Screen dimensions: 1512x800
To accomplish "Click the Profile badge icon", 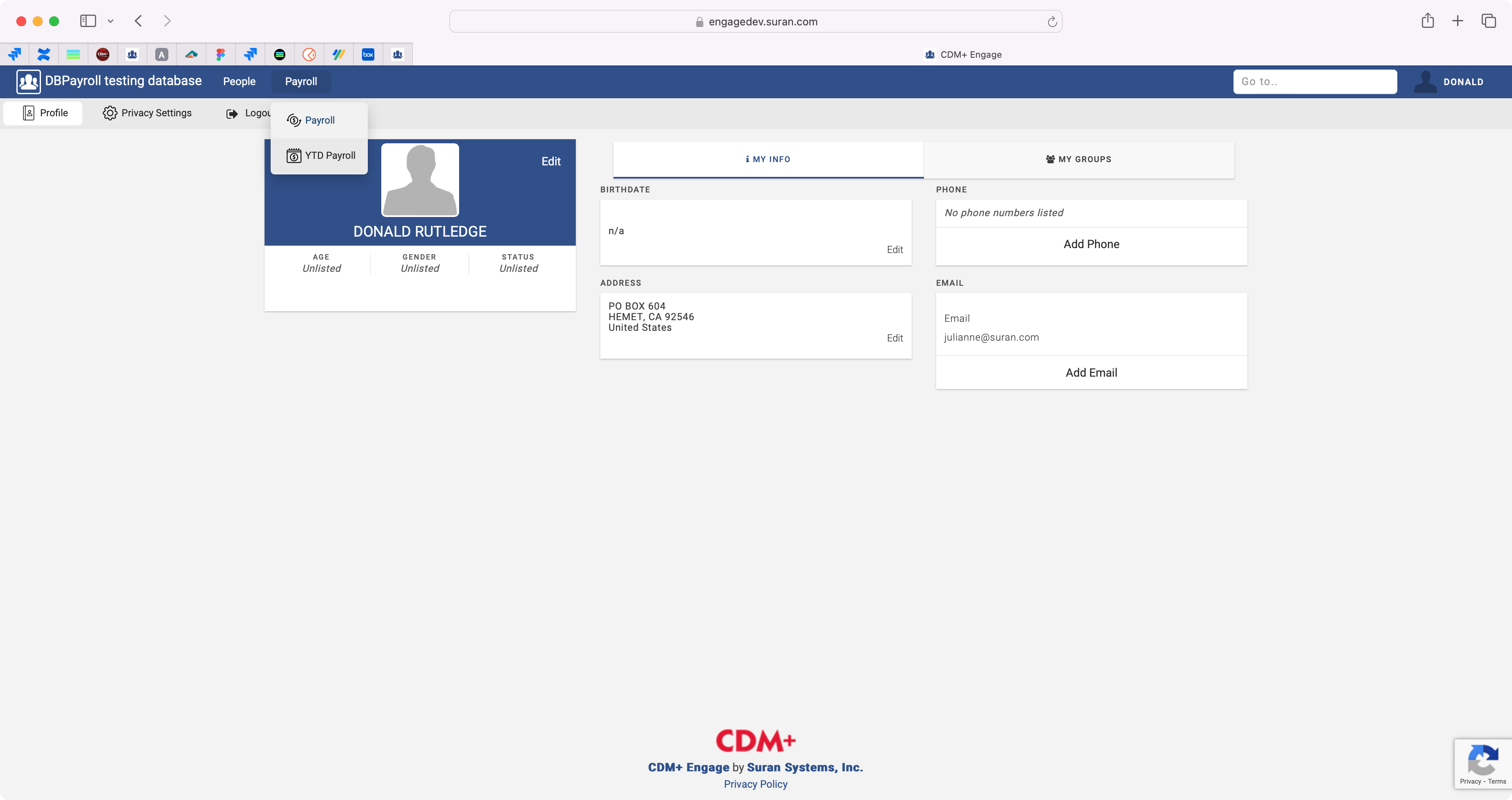I will click(x=28, y=113).
